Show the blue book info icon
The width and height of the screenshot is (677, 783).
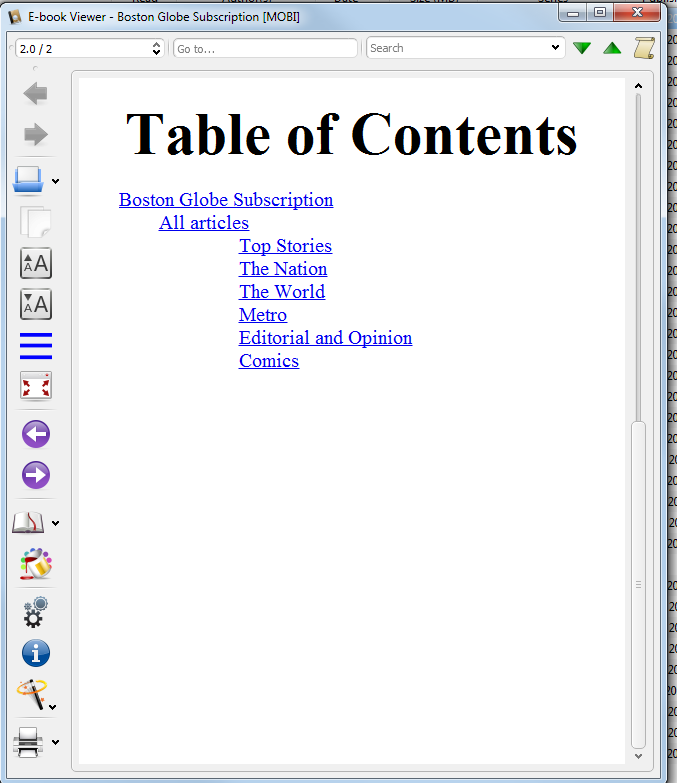pyautogui.click(x=35, y=653)
